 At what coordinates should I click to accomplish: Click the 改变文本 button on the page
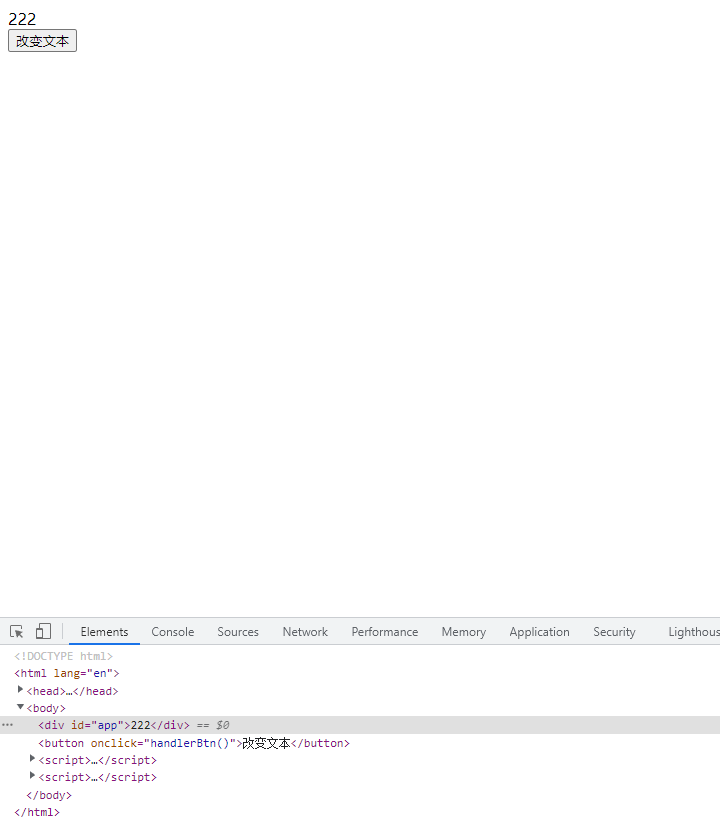click(x=42, y=41)
